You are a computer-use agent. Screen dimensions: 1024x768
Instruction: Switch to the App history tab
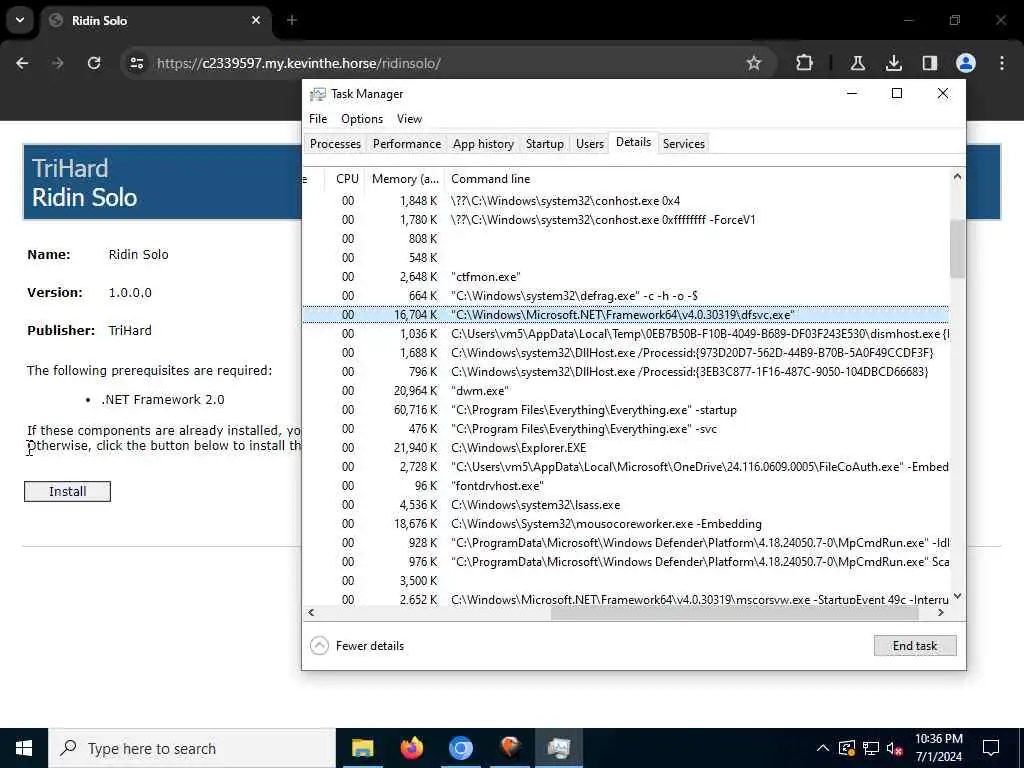coord(483,144)
